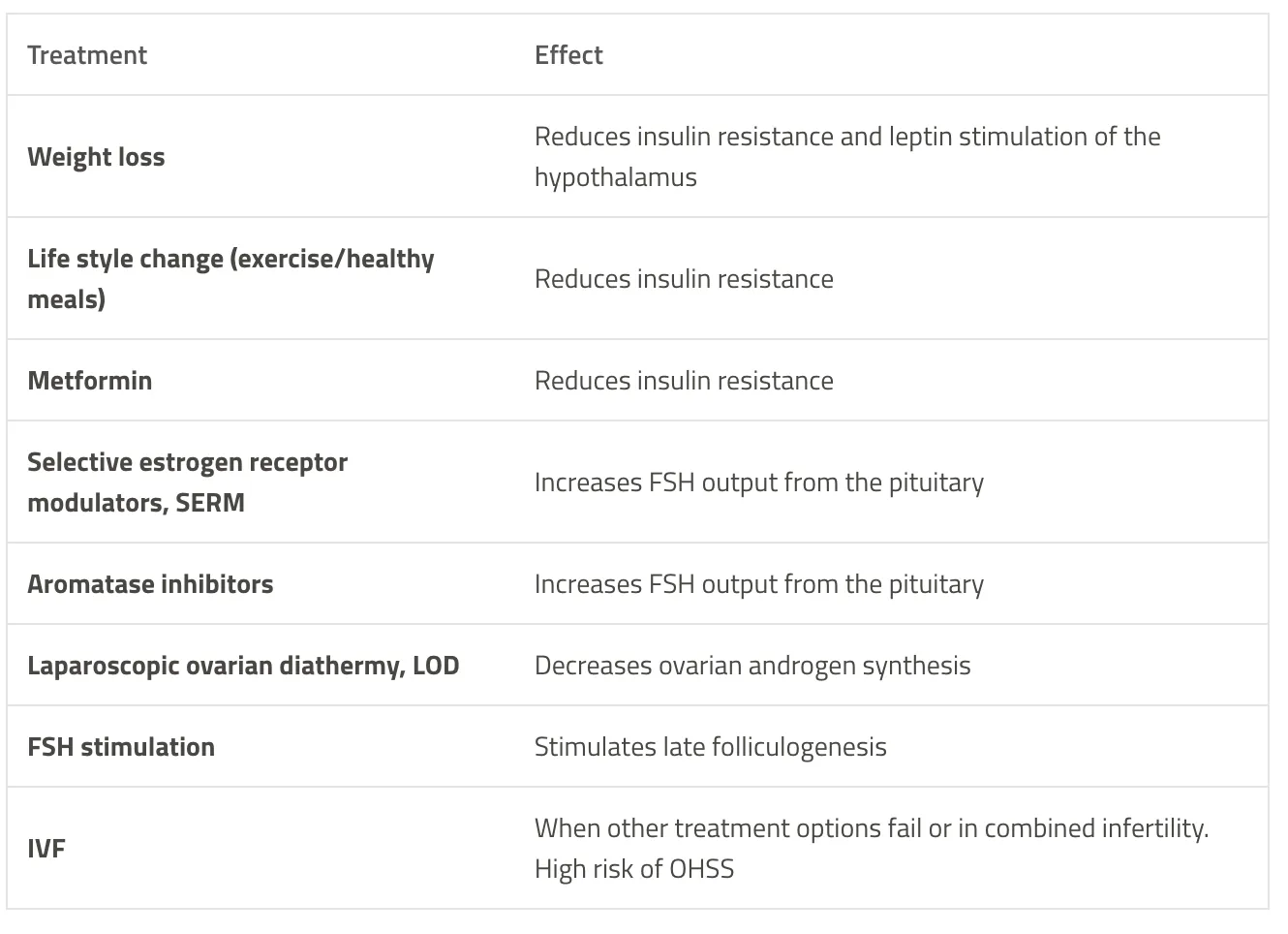Select the FSH stimulation row label

pyautogui.click(x=121, y=747)
